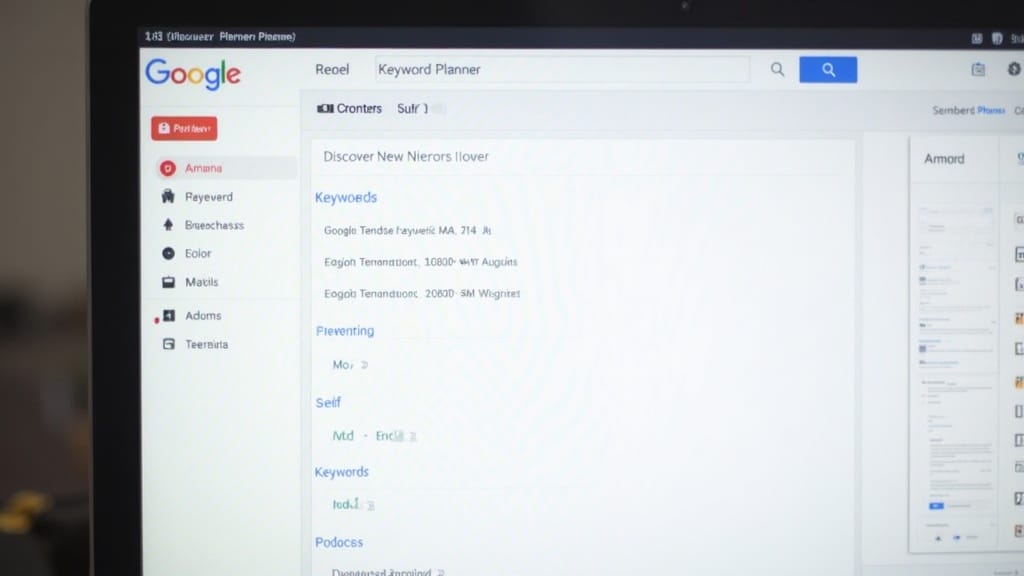Open the Keywords section link
The height and width of the screenshot is (576, 1024).
[342, 472]
